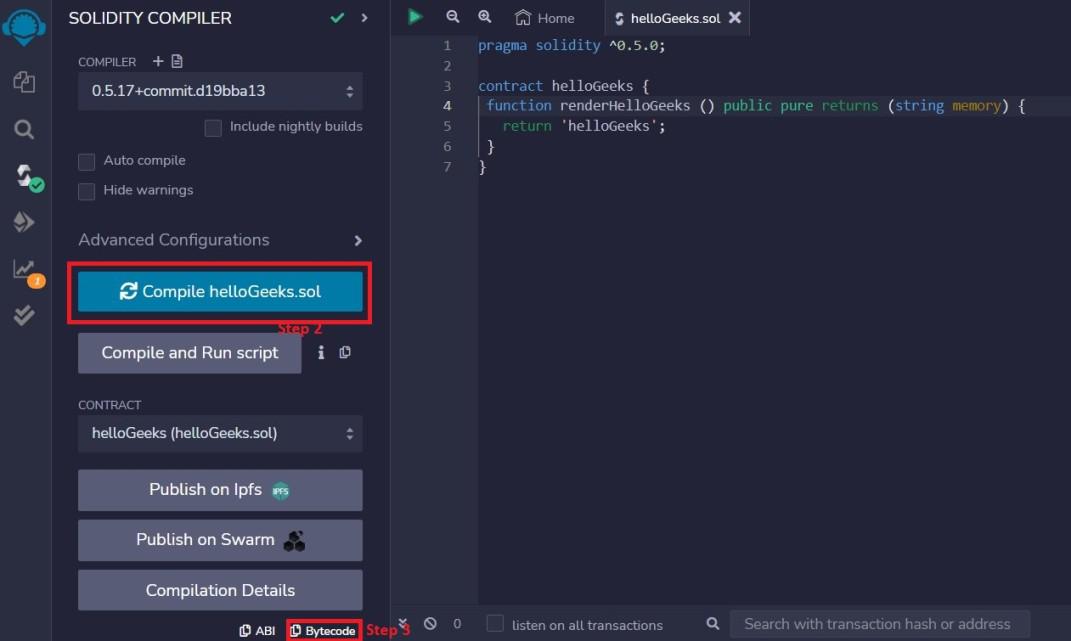Toggle listen on all transactions
1071x641 pixels.
495,623
